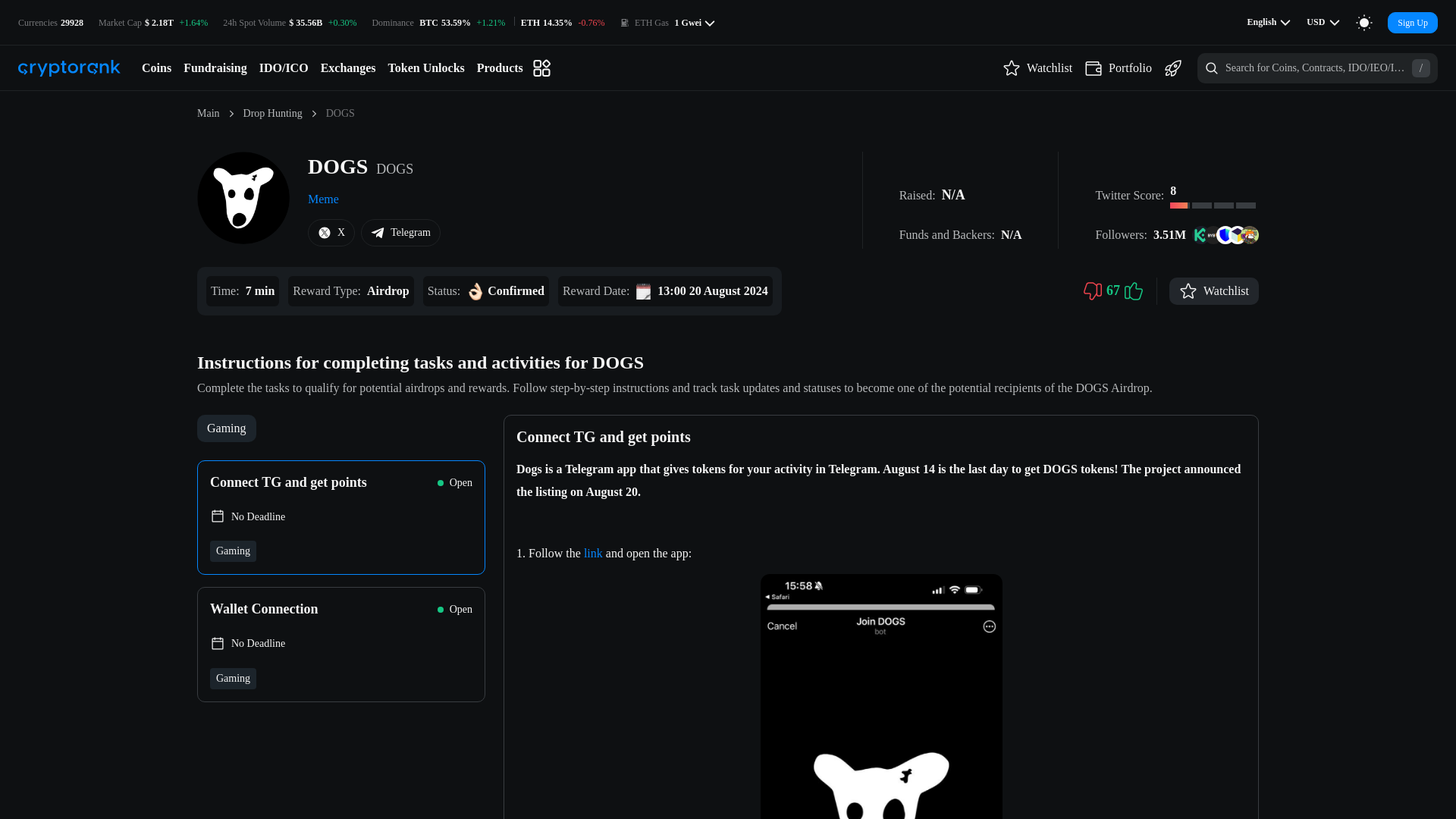Click Gaming tag in Wallet Connection card
Image resolution: width=1456 pixels, height=819 pixels.
pyautogui.click(x=233, y=679)
